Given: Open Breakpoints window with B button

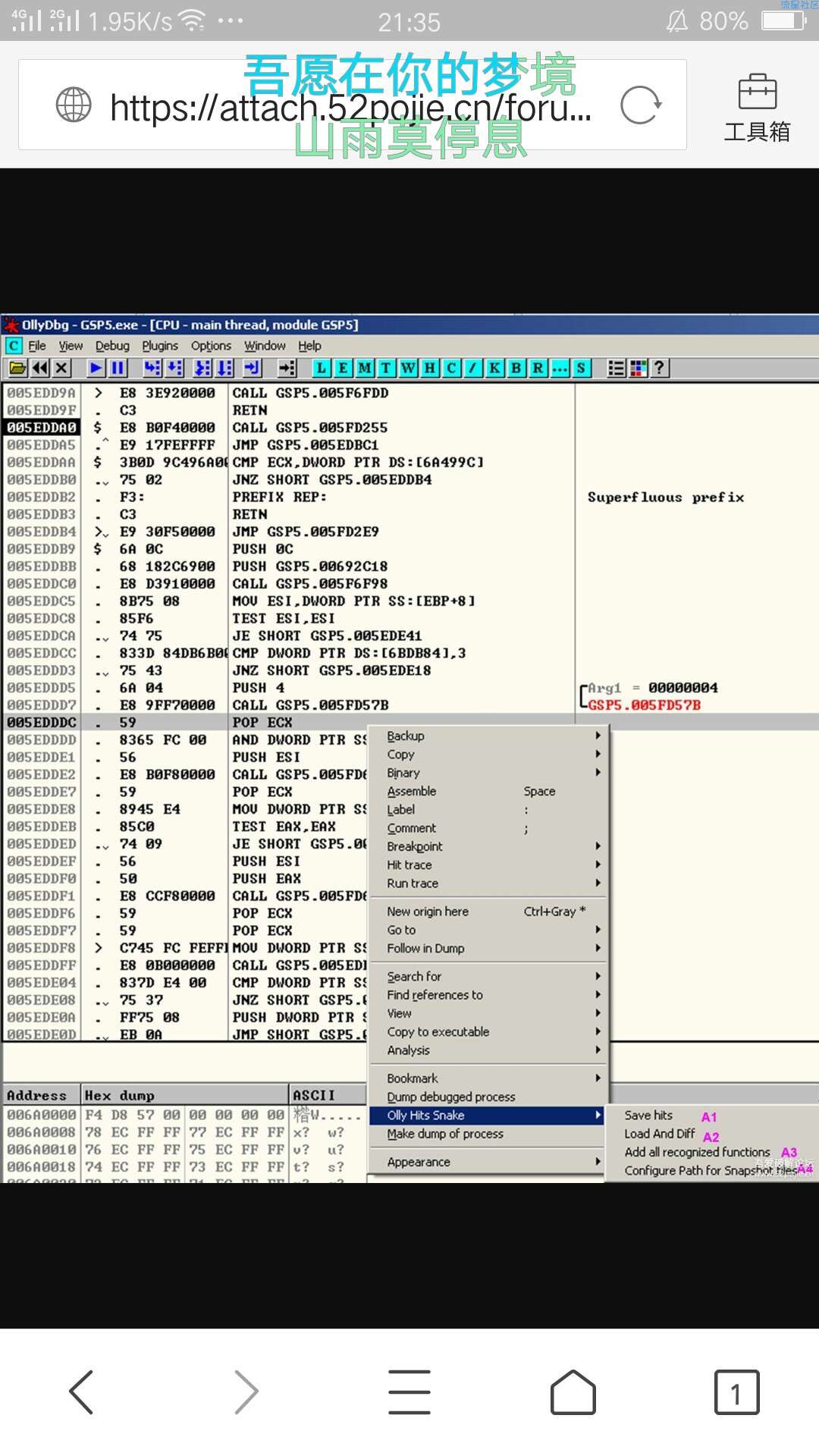Looking at the screenshot, I should click(x=516, y=369).
